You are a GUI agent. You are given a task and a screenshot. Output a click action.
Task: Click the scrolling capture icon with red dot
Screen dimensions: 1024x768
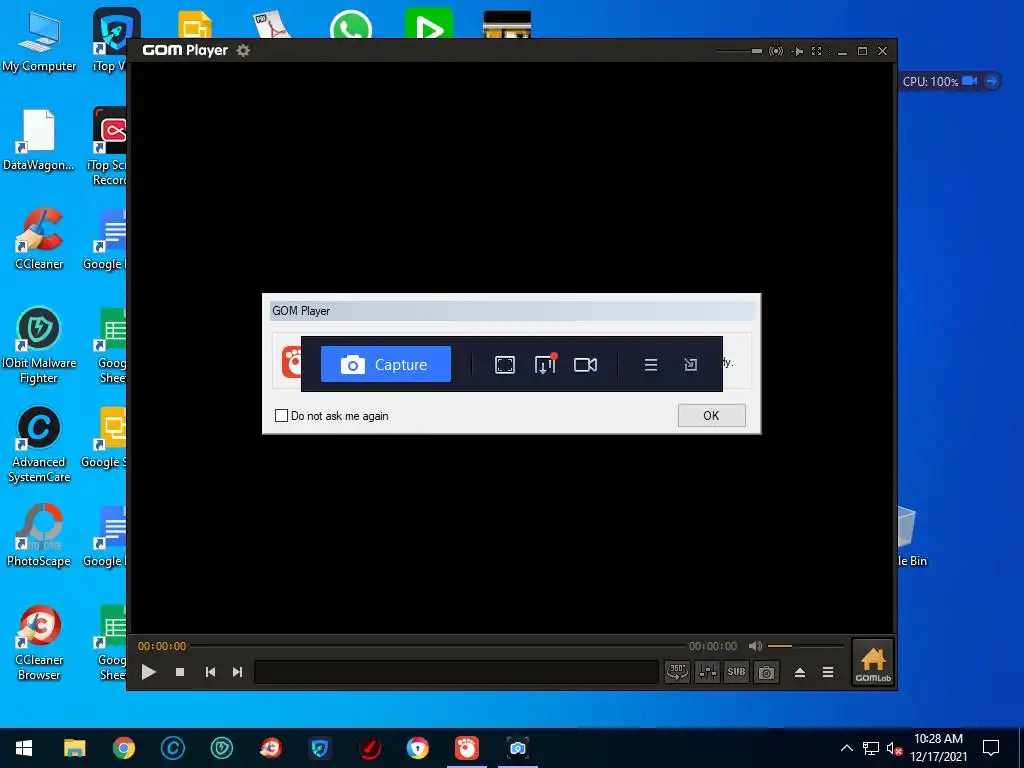pyautogui.click(x=545, y=364)
